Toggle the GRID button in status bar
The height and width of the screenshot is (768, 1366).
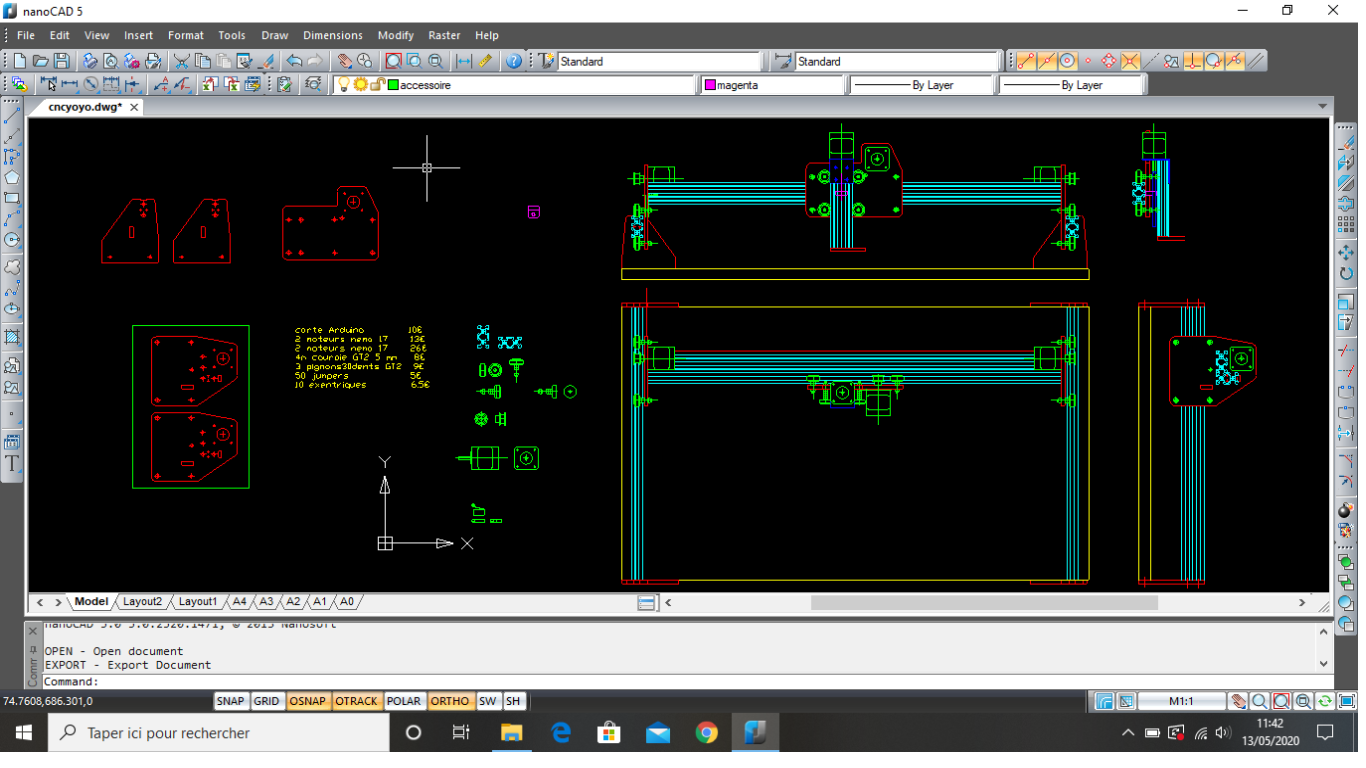point(266,701)
